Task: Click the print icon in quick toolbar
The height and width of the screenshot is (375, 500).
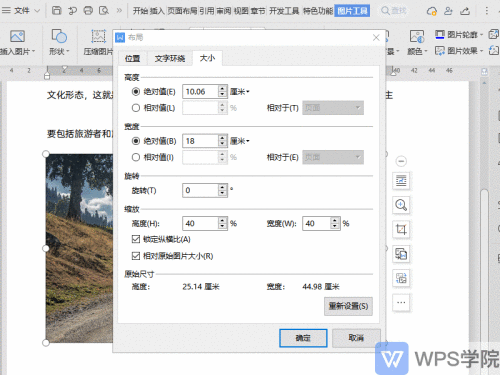Action: [x=88, y=11]
